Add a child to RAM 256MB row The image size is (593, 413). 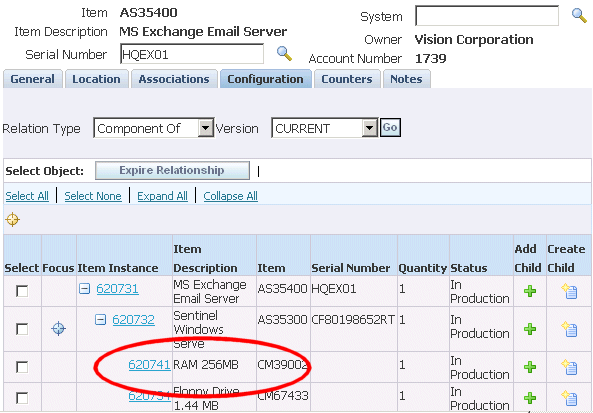point(530,367)
